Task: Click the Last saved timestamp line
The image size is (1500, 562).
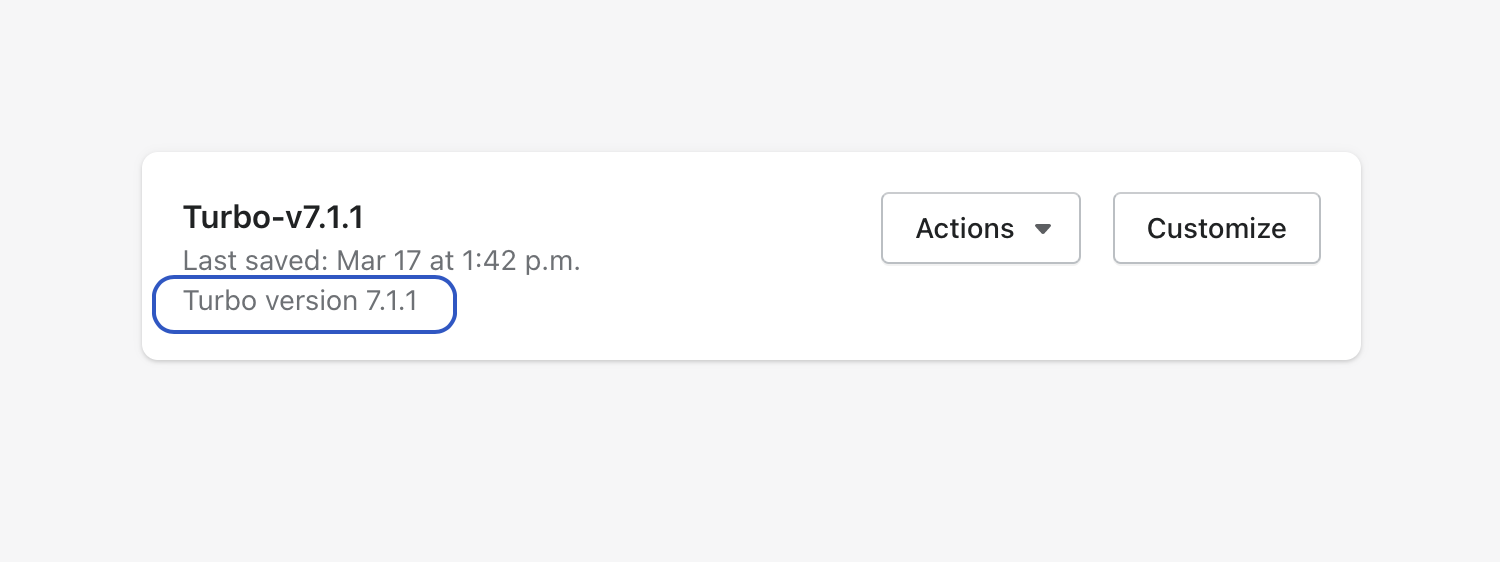Action: 381,261
